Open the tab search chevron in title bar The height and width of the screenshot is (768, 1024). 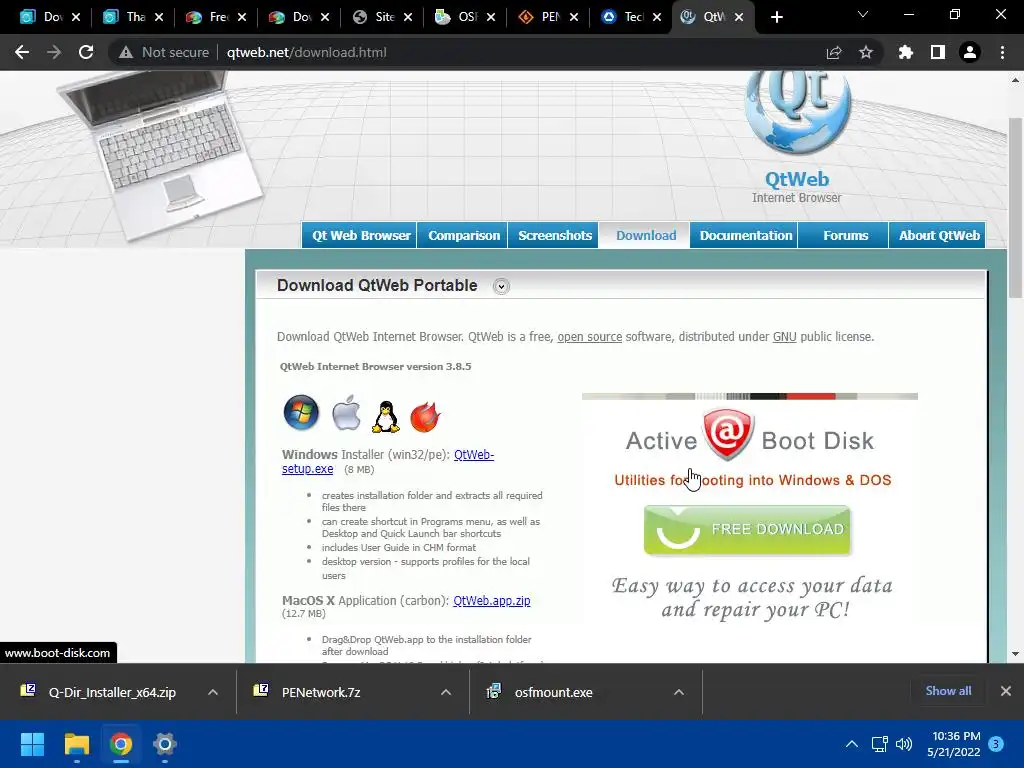click(863, 14)
